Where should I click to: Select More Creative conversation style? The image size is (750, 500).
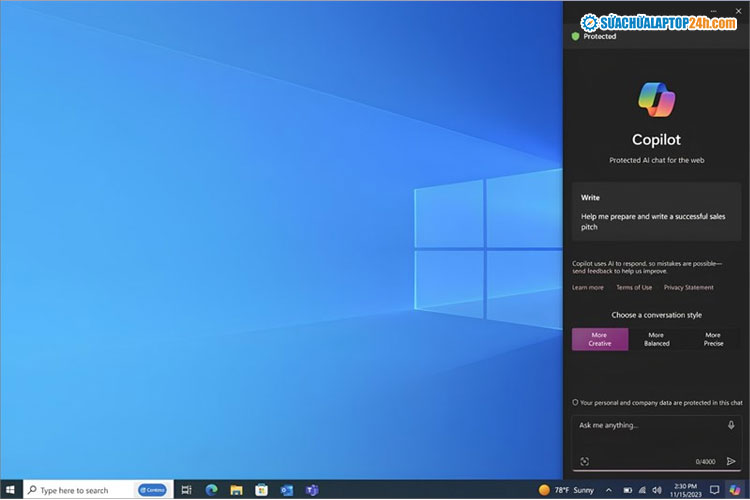coord(599,339)
